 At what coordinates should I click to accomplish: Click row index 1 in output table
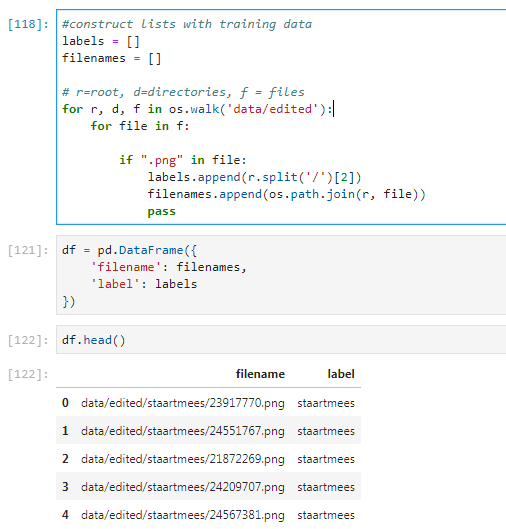tap(65, 431)
